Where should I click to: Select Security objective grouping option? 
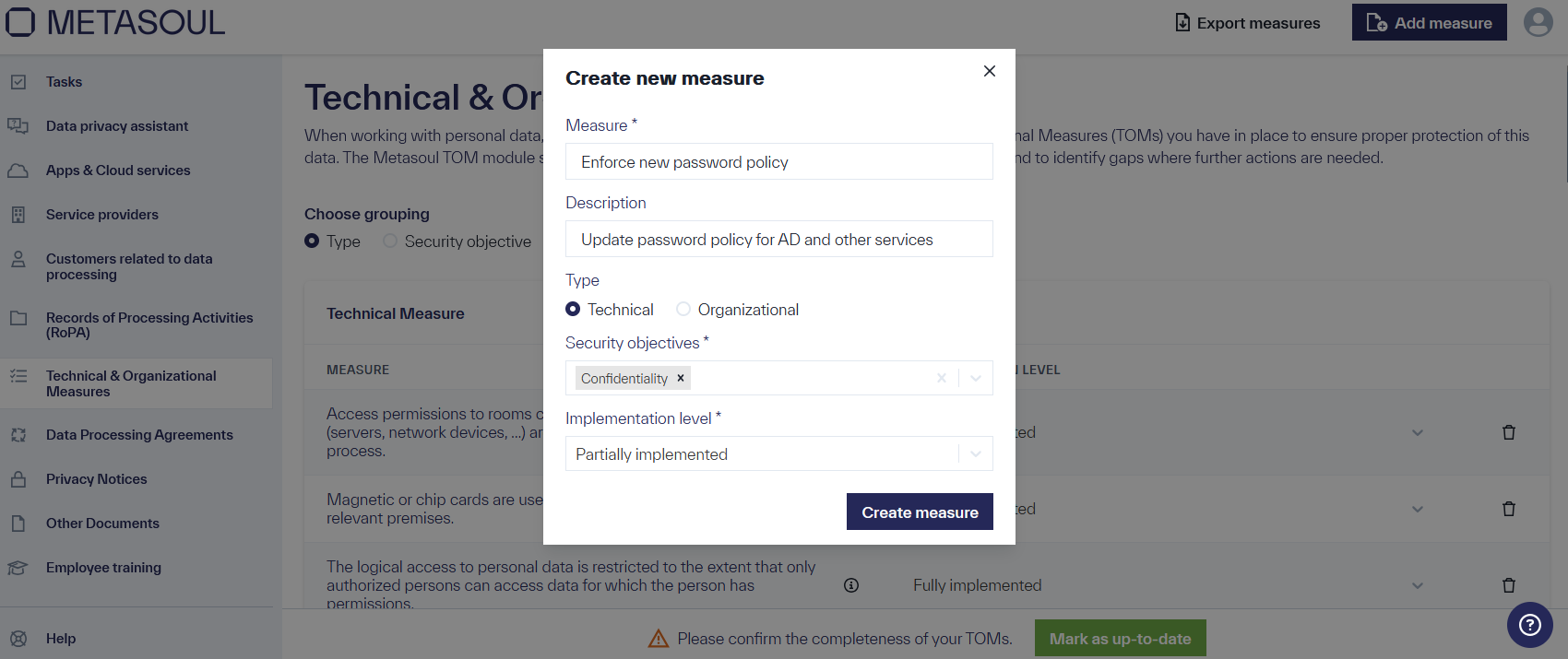[389, 241]
